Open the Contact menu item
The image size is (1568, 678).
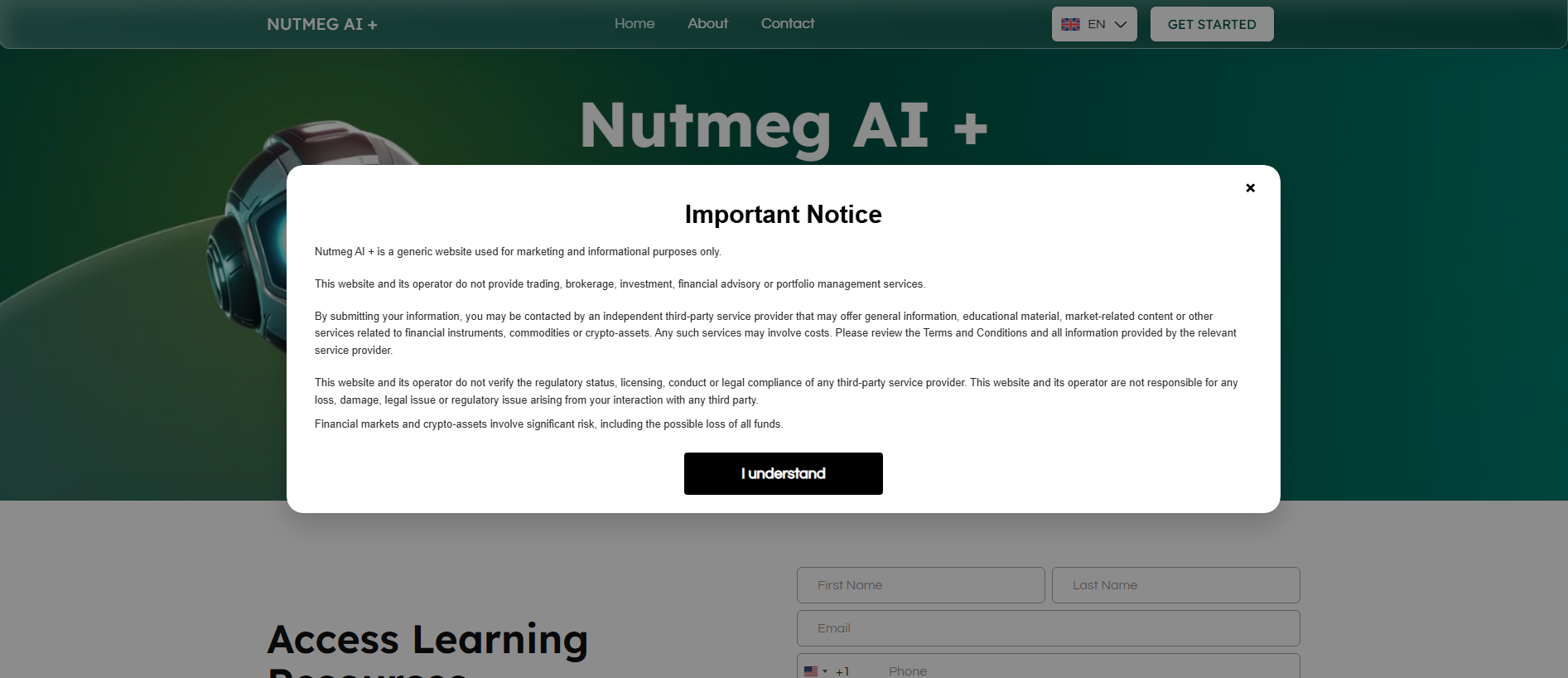point(788,23)
